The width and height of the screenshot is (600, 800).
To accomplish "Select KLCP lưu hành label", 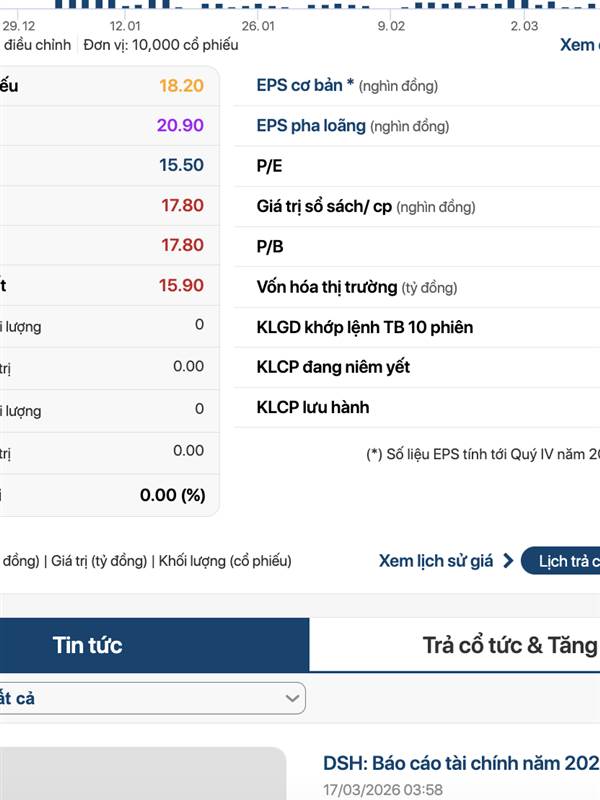I will [x=312, y=407].
